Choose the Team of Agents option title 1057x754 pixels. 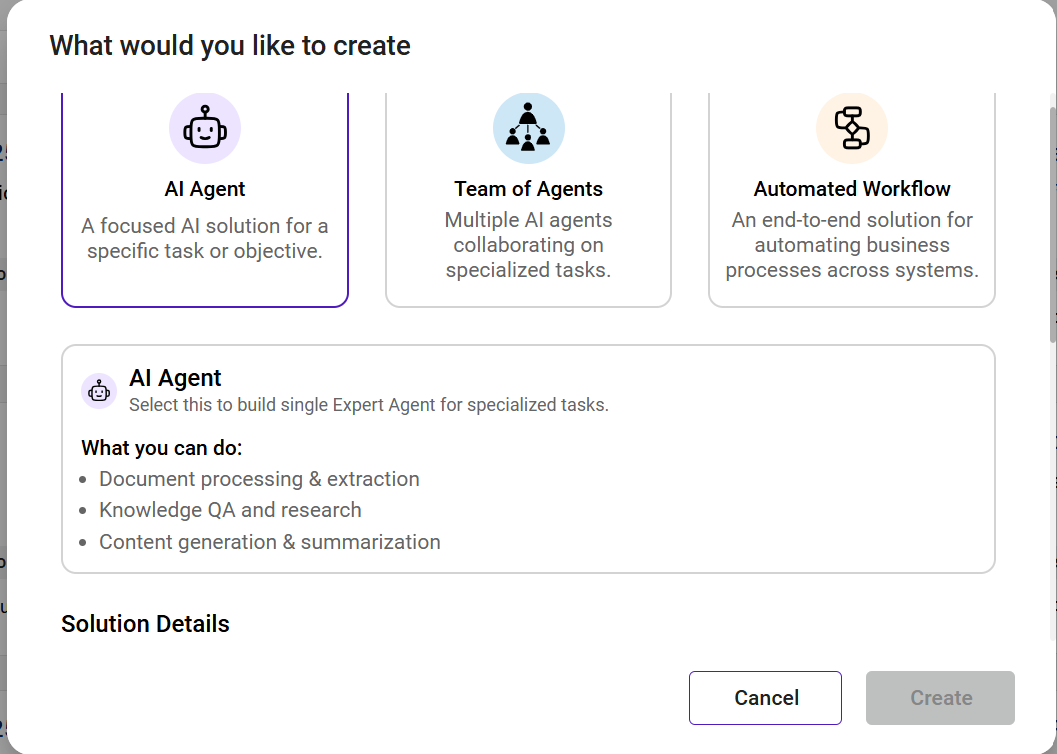(x=528, y=189)
